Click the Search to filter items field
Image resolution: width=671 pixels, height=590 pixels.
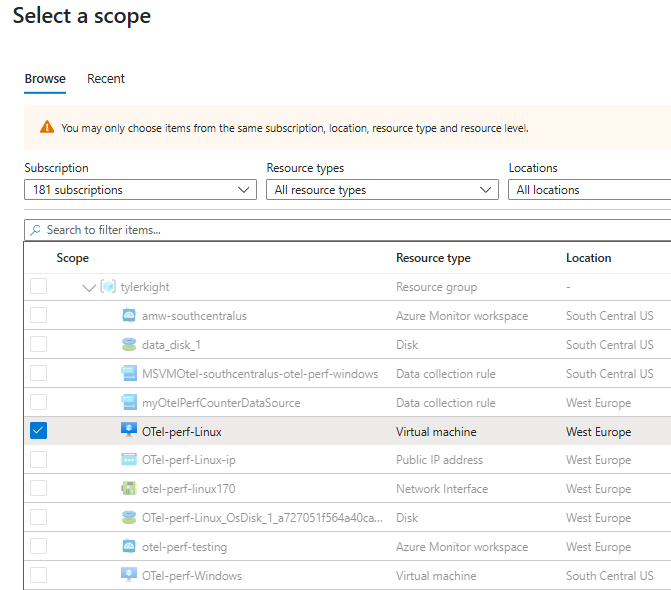coord(347,230)
